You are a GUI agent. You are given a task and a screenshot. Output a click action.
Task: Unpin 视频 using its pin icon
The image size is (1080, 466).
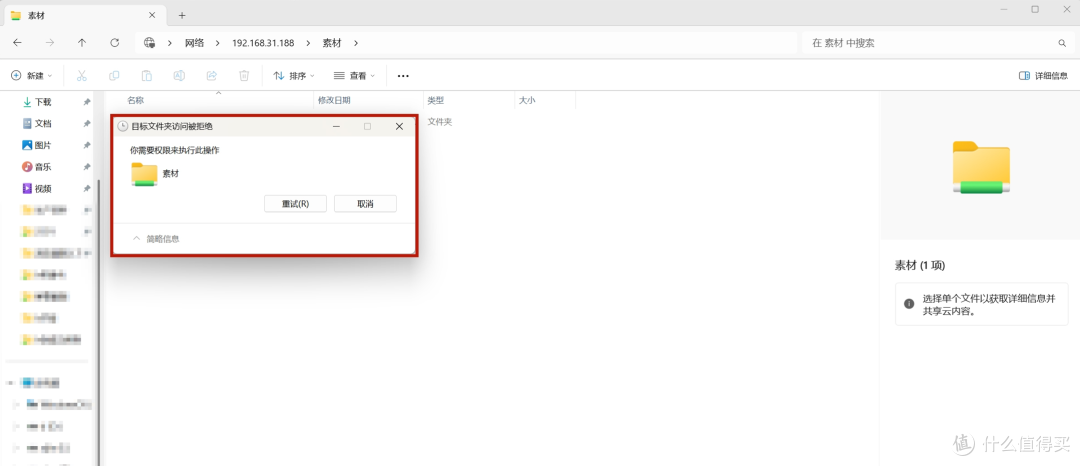(87, 189)
